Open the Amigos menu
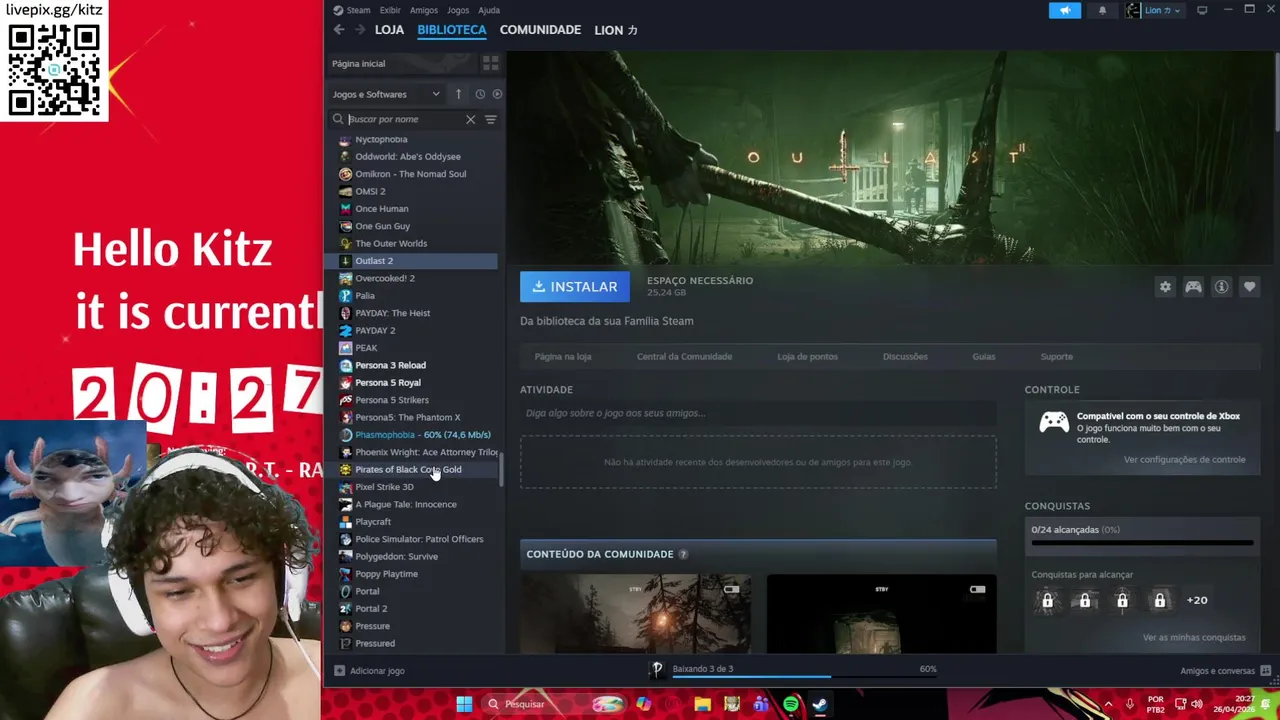 coord(423,10)
